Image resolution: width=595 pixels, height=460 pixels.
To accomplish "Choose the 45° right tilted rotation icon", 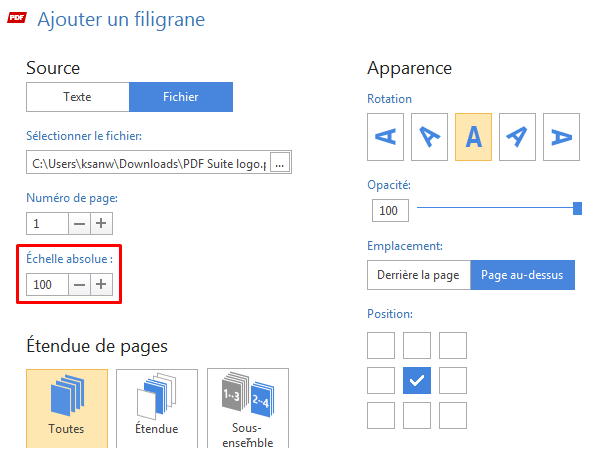I will 517,137.
